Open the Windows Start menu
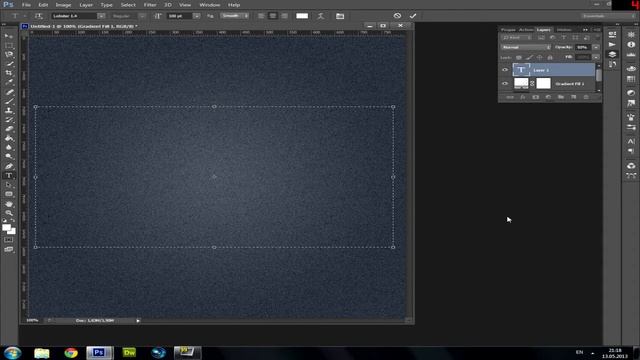 coord(13,353)
